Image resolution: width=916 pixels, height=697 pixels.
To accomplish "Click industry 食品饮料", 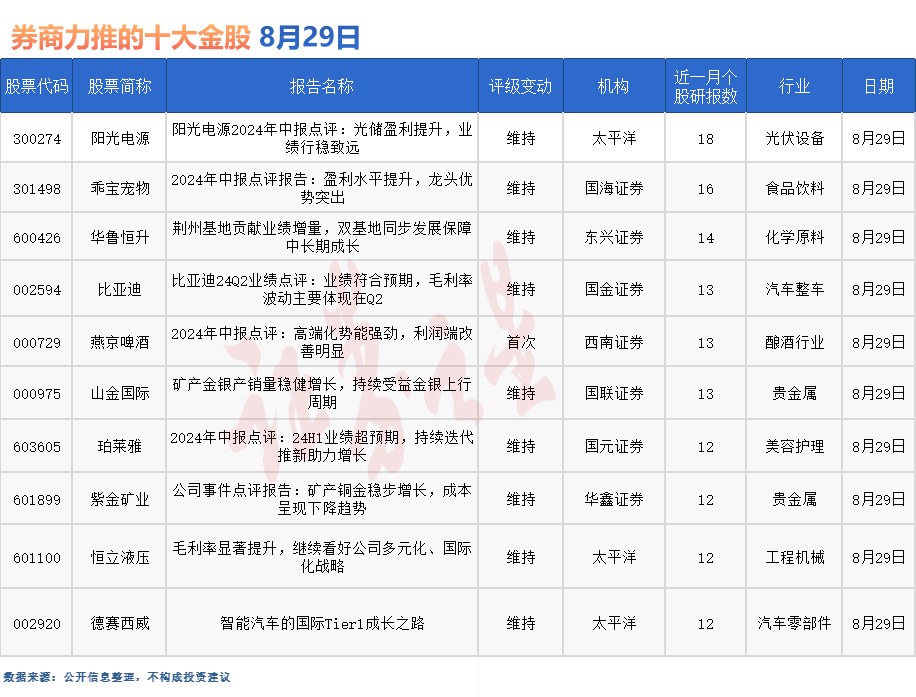I will click(794, 188).
